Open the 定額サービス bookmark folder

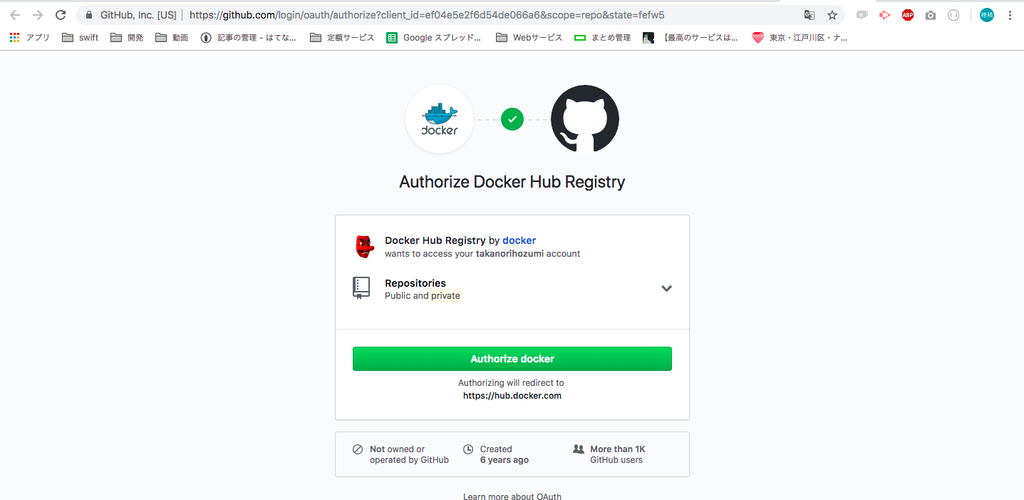point(342,38)
